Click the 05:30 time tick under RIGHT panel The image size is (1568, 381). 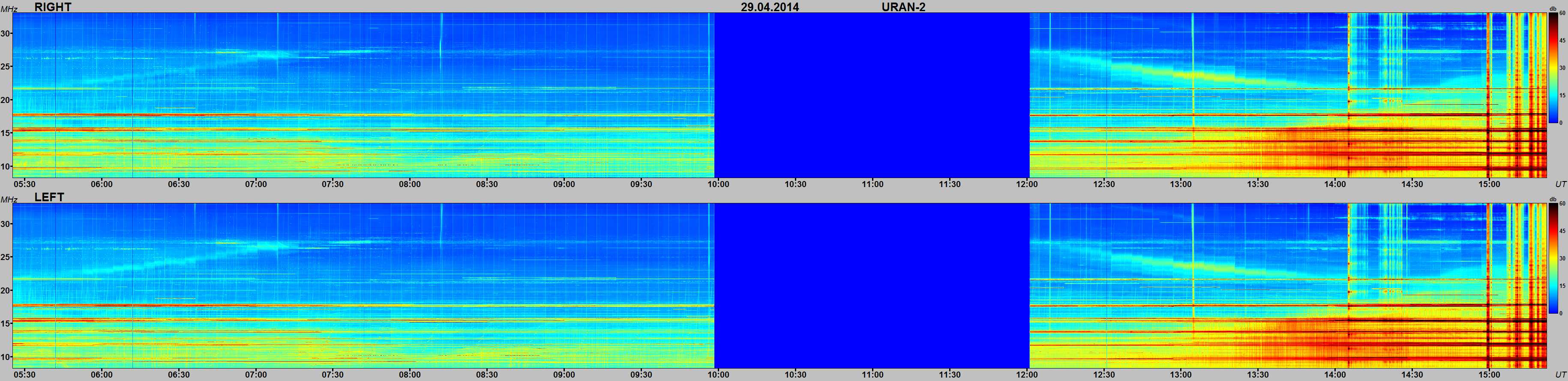point(24,184)
